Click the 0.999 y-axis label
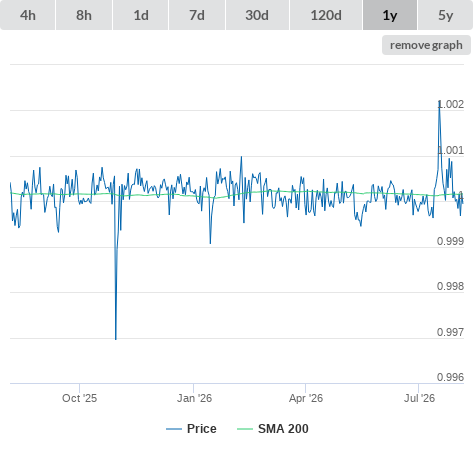This screenshot has width=474, height=455. click(x=450, y=241)
